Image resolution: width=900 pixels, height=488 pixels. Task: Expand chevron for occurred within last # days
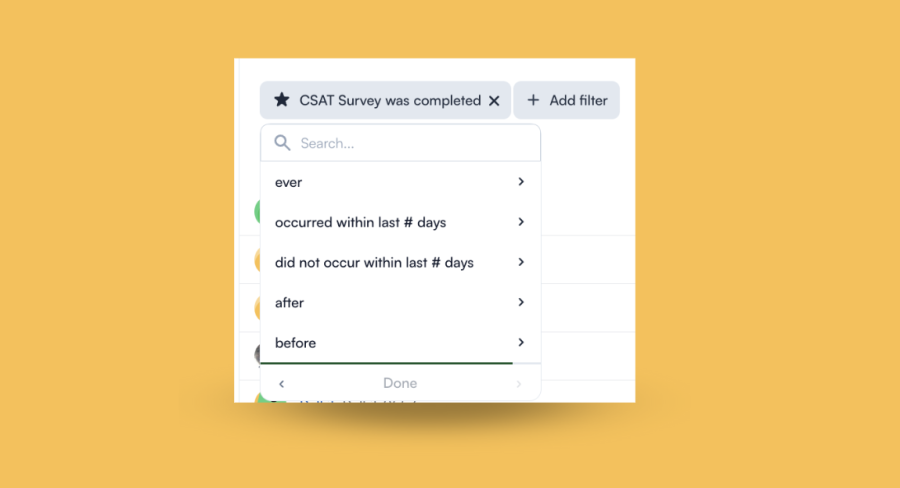tap(521, 222)
